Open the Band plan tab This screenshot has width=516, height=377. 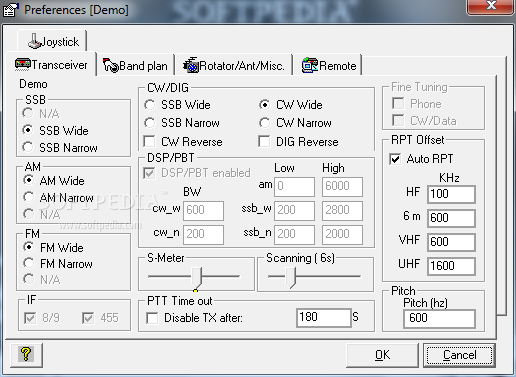135,66
